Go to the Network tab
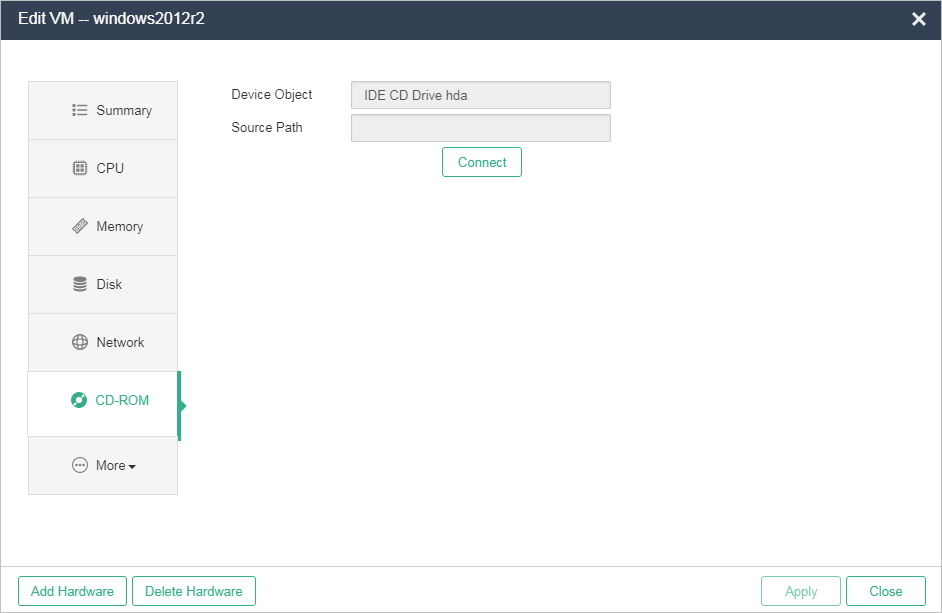Image resolution: width=942 pixels, height=613 pixels. 120,343
